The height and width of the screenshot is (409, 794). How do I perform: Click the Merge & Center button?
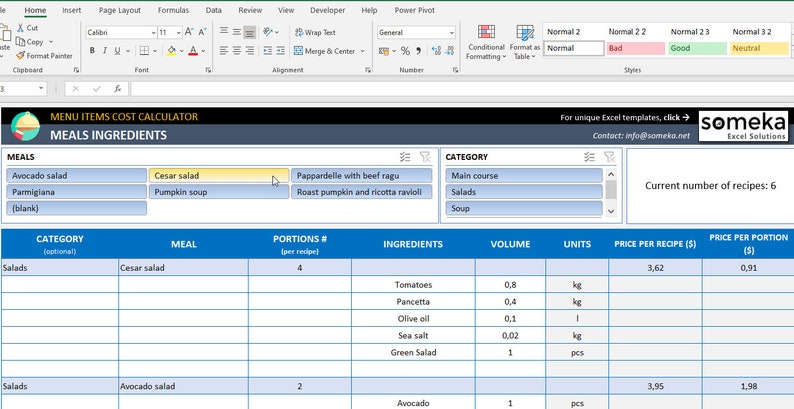(324, 51)
